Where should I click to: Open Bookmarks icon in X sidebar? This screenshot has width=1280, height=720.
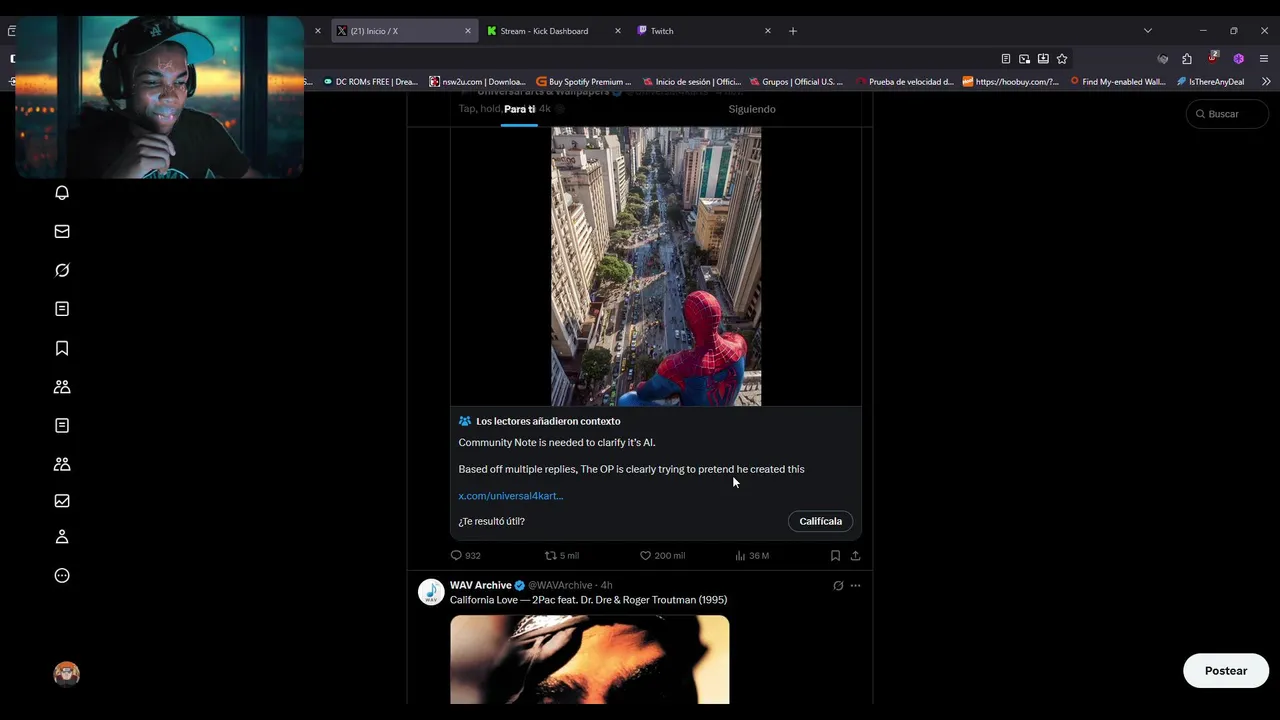coord(62,348)
